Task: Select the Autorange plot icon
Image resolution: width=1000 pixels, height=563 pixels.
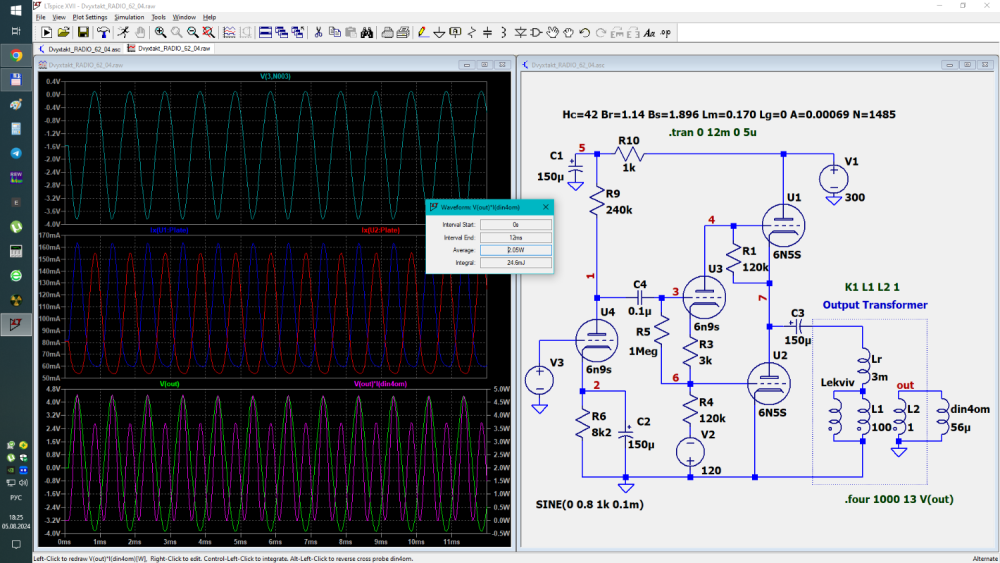Action: [207, 32]
